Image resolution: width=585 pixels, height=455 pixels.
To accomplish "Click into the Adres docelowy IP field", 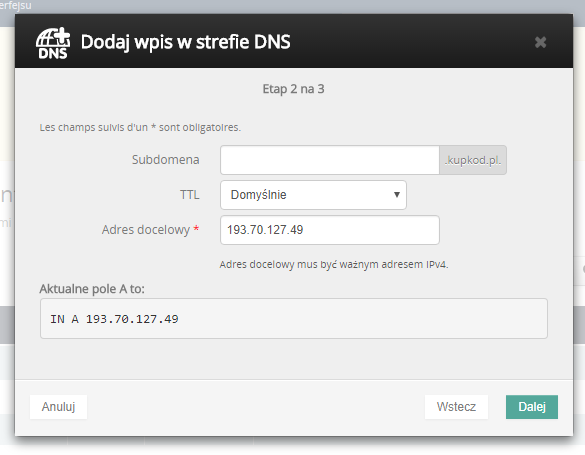I will tap(330, 230).
